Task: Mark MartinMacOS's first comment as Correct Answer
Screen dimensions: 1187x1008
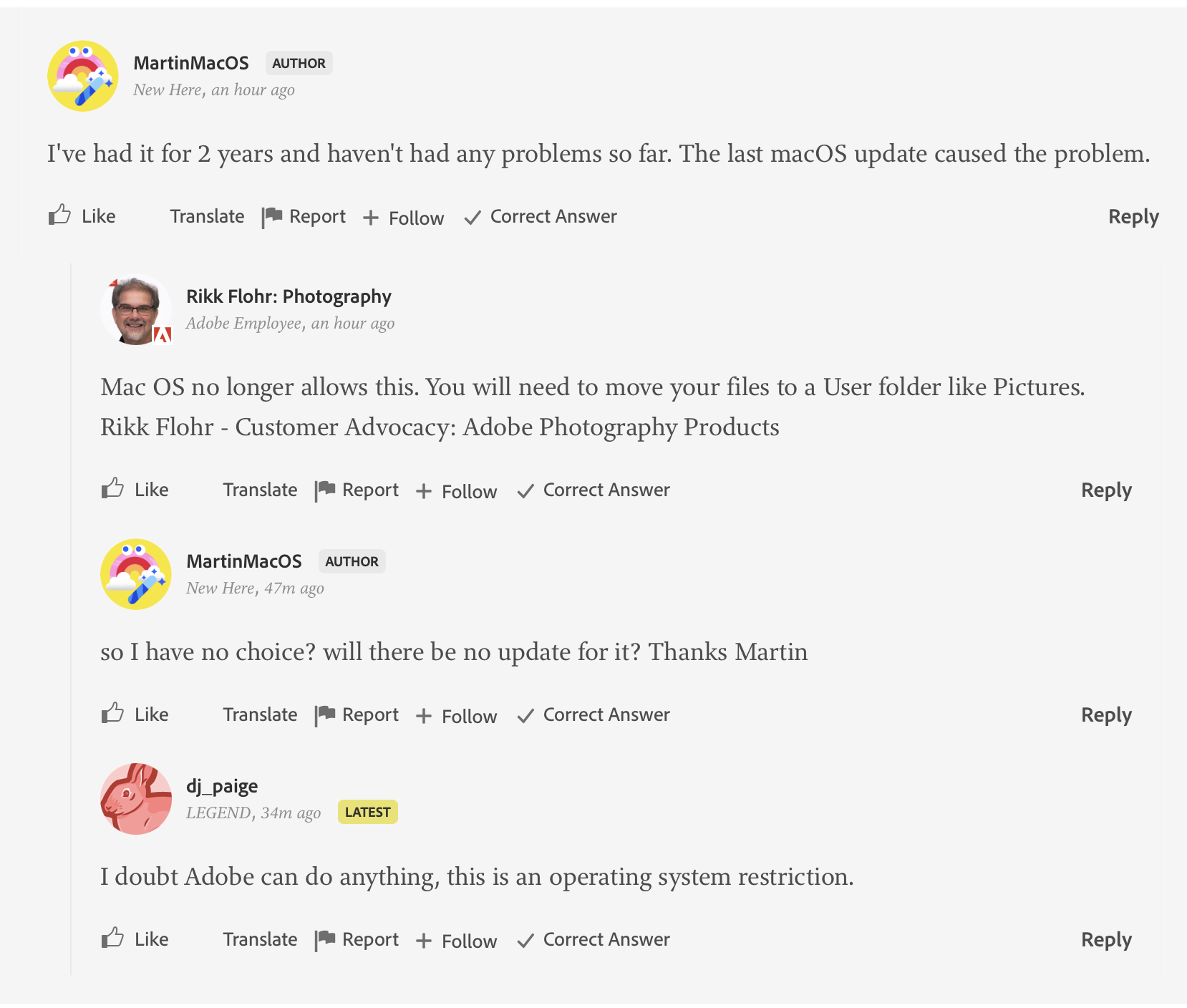Action: 541,216
